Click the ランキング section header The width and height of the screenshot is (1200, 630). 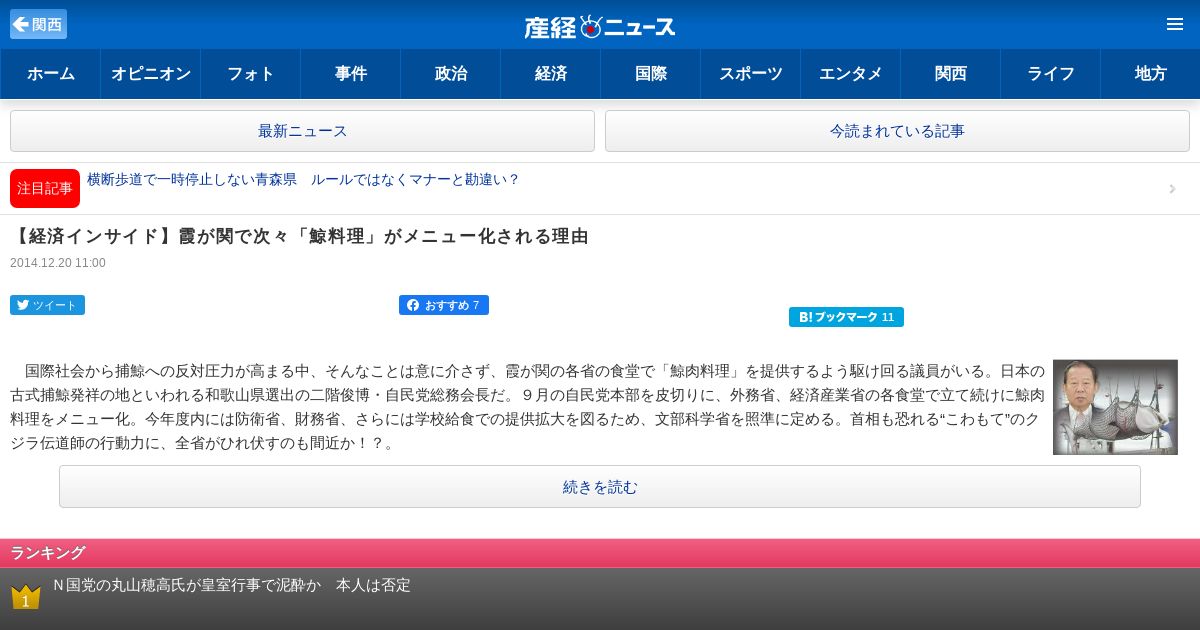[600, 553]
